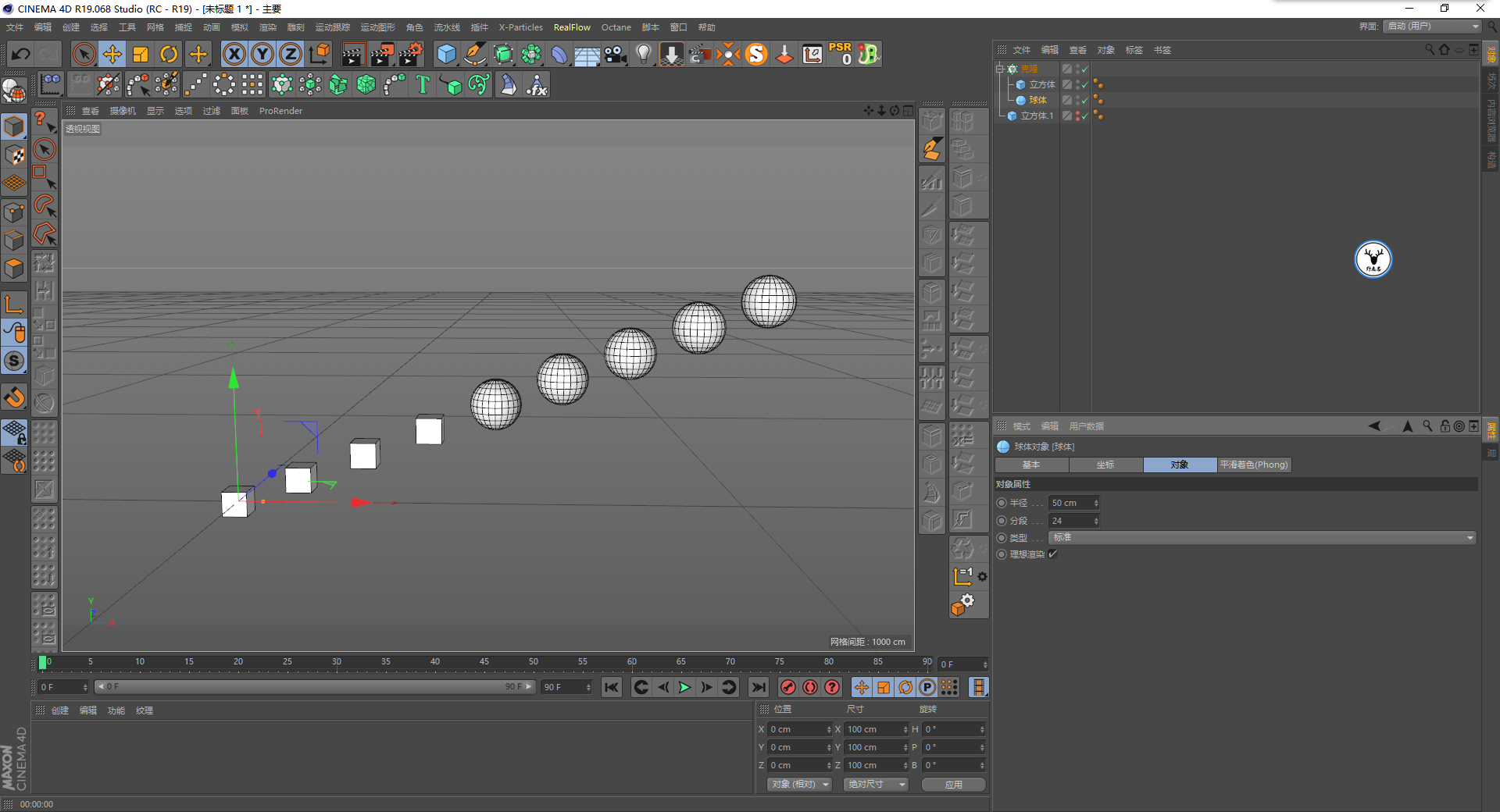Toggle the green enable checkmark for 球体
The image size is (1500, 812).
click(x=1085, y=100)
